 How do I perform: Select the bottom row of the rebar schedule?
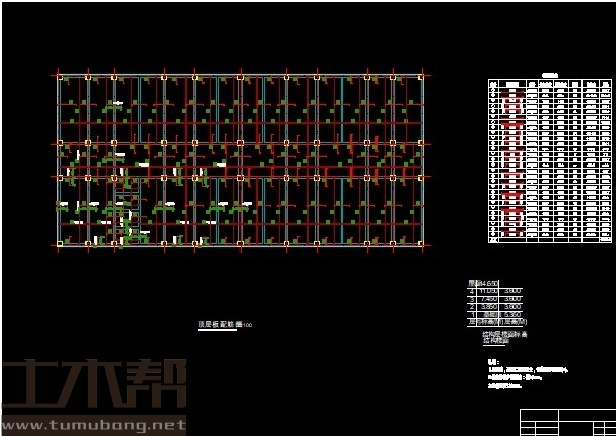coord(550,239)
